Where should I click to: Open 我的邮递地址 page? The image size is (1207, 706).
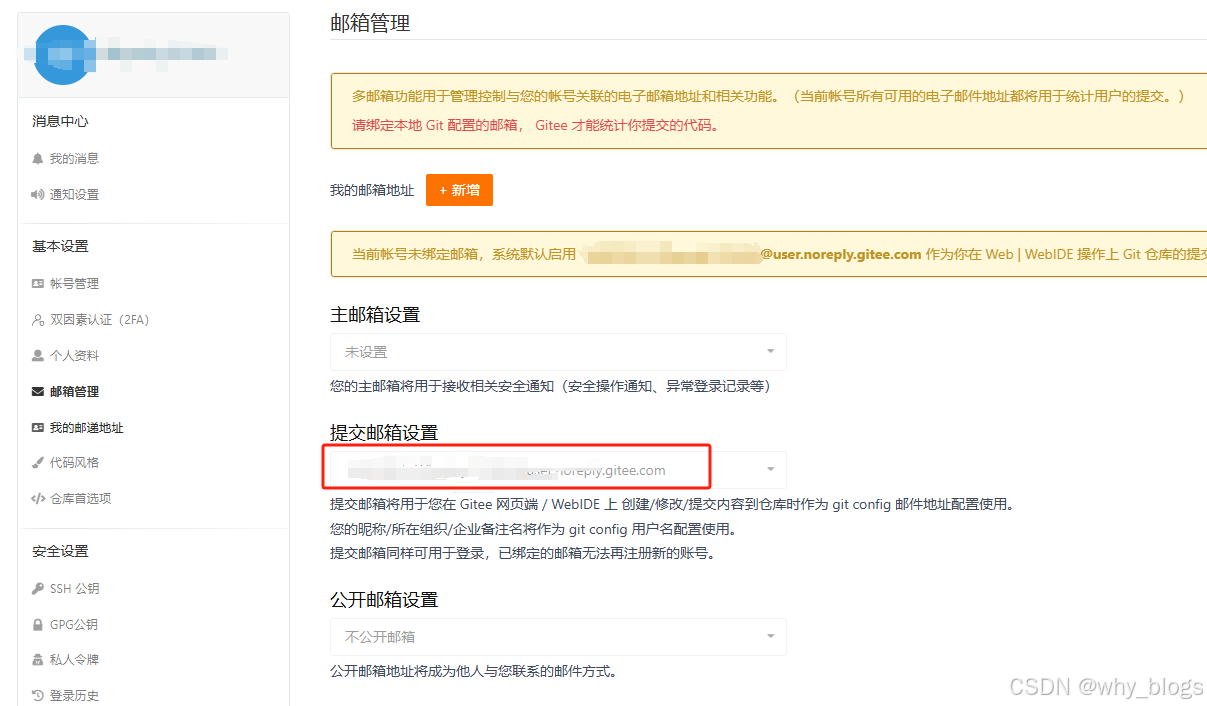click(86, 428)
